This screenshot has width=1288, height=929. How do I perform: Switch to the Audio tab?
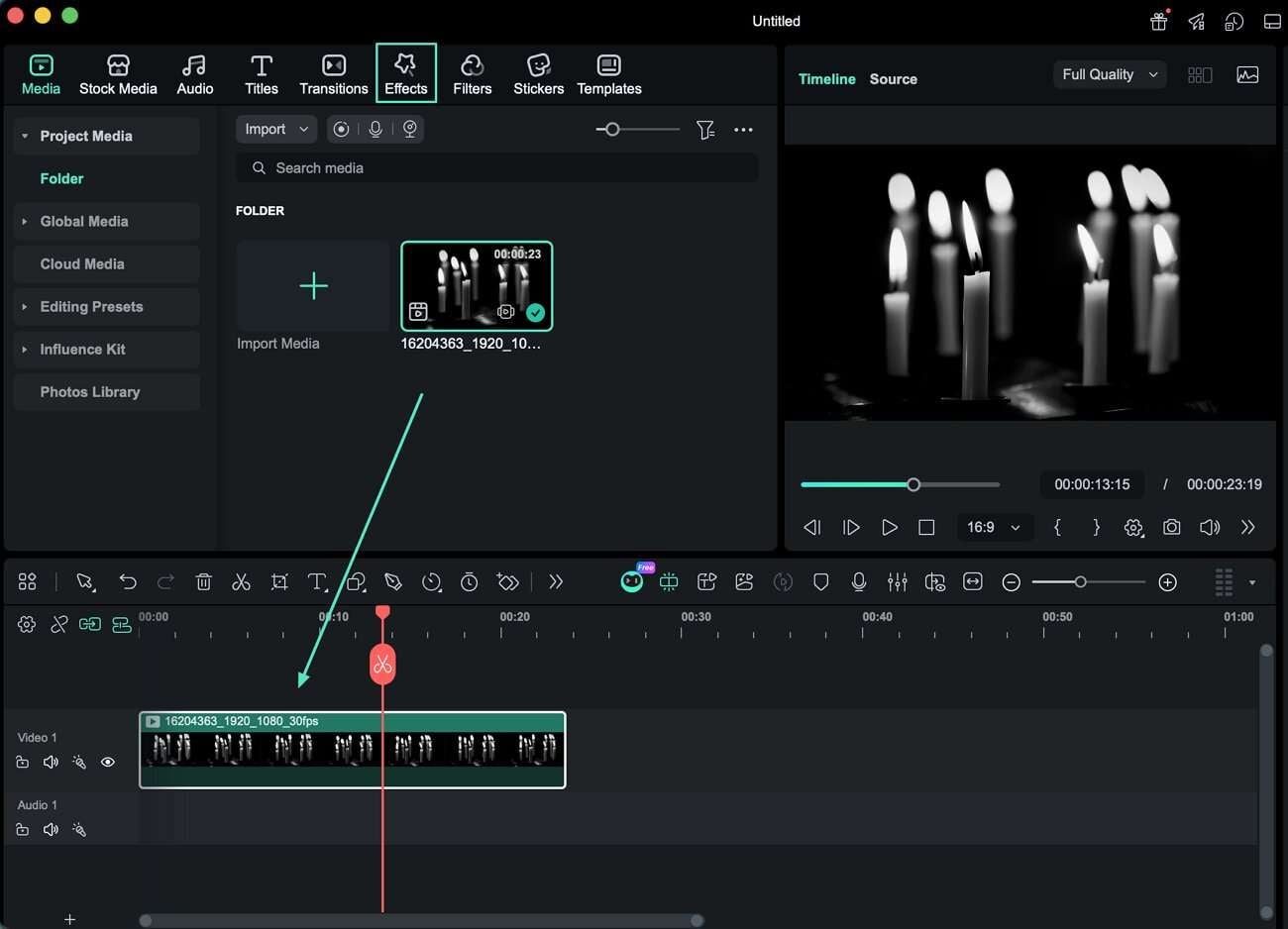pyautogui.click(x=194, y=75)
